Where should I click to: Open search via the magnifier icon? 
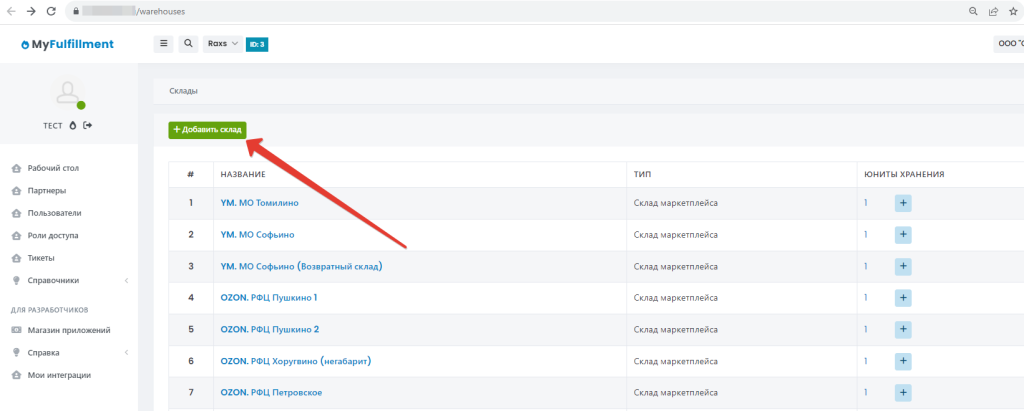[188, 44]
